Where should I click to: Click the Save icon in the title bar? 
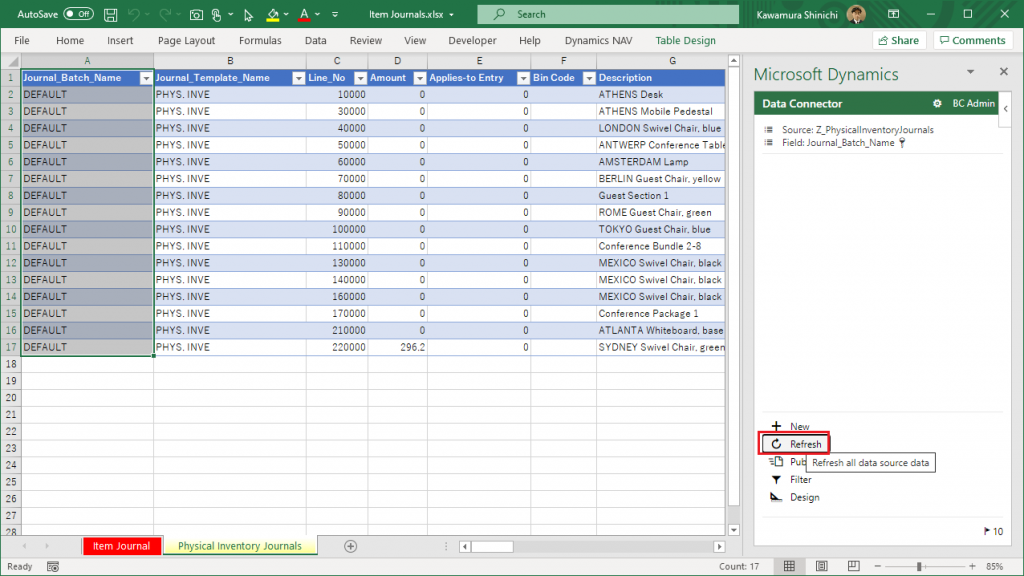click(110, 14)
